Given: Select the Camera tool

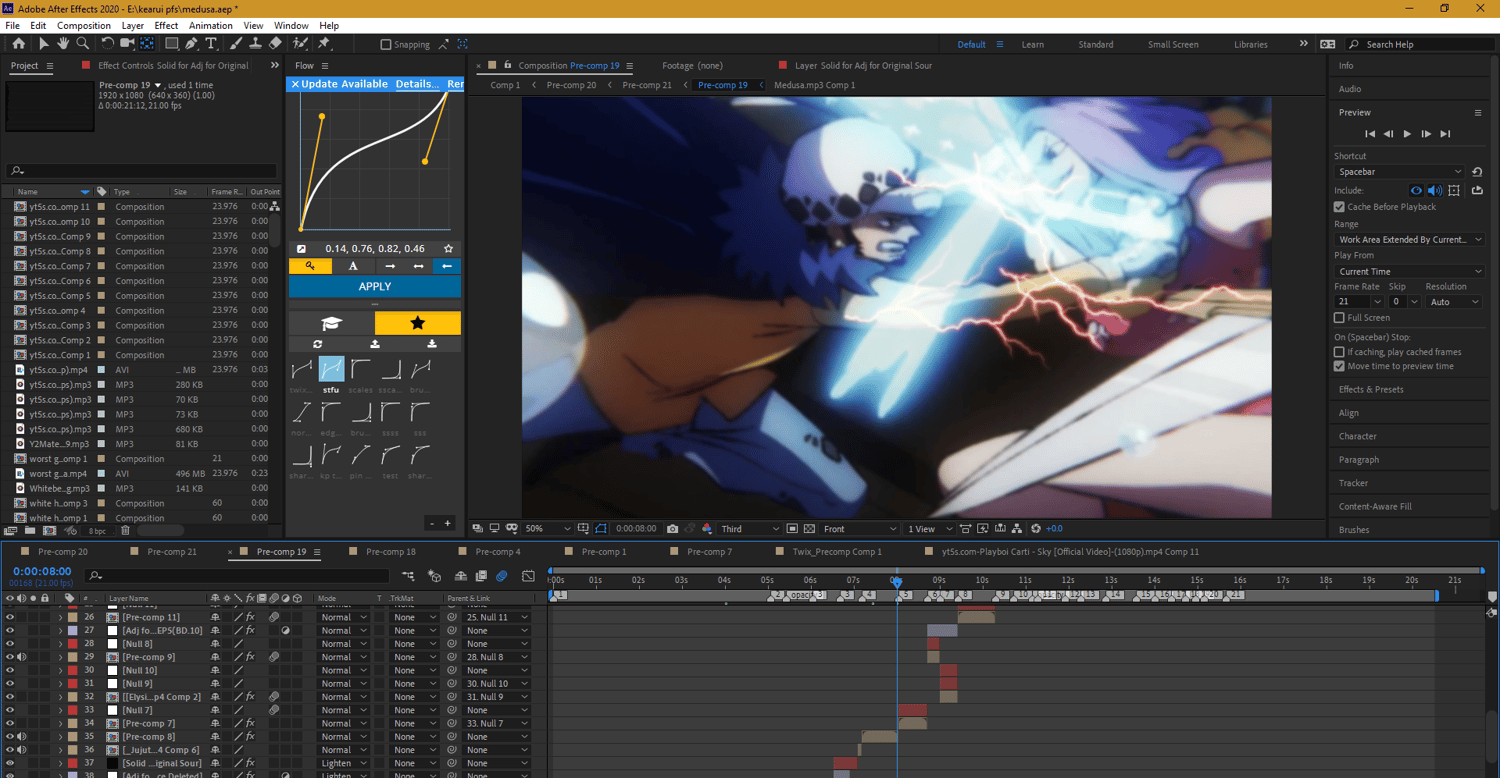Looking at the screenshot, I should pos(127,44).
